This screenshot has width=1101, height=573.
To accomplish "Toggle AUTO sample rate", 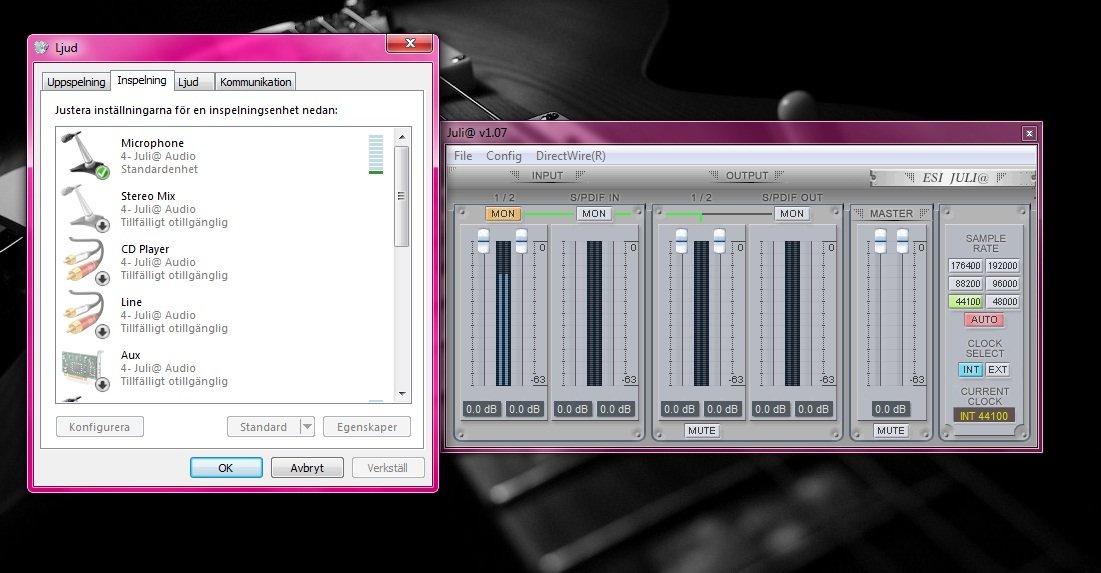I will pyautogui.click(x=984, y=320).
